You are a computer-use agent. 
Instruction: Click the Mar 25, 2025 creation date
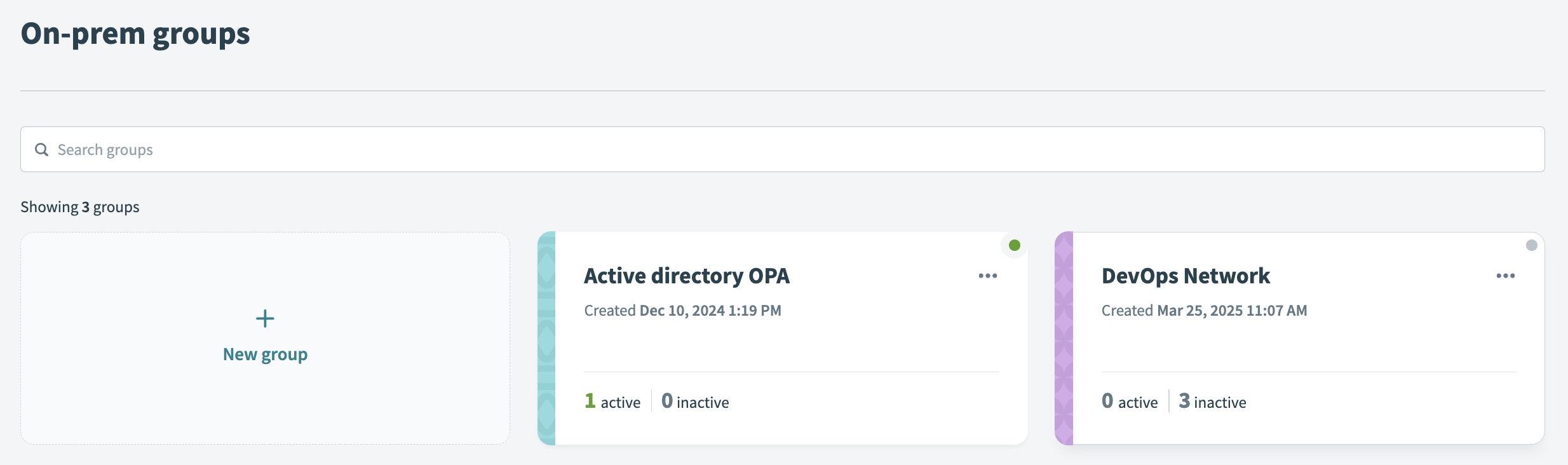tap(1231, 311)
